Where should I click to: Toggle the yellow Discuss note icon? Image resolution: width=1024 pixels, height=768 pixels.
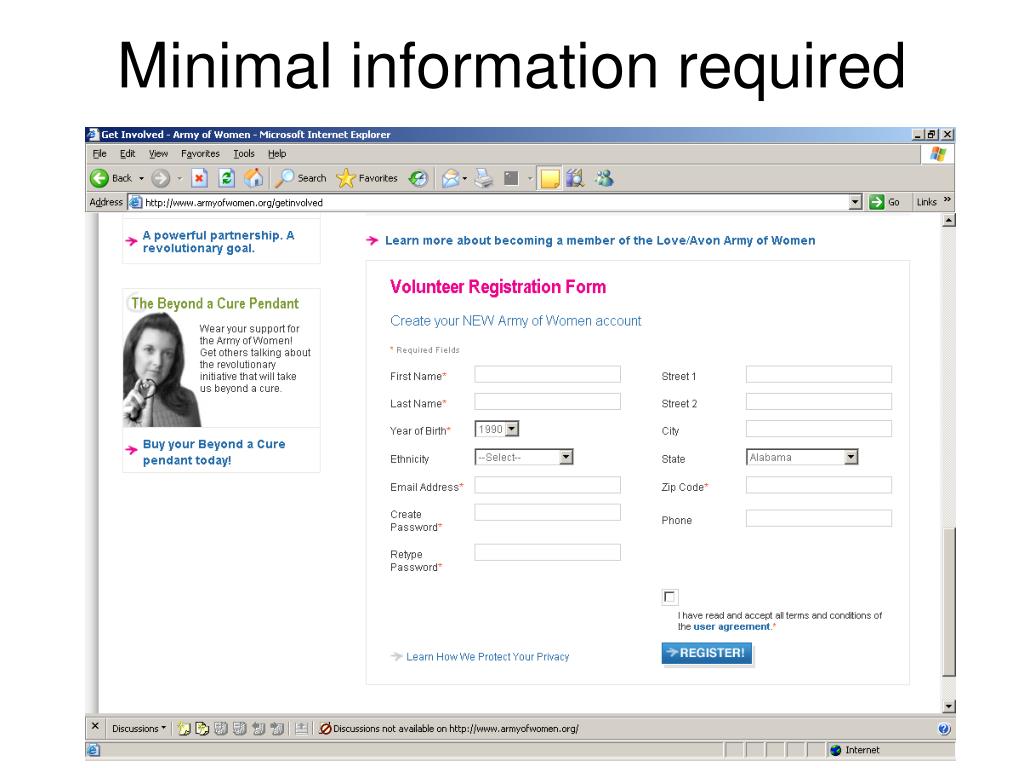point(550,178)
